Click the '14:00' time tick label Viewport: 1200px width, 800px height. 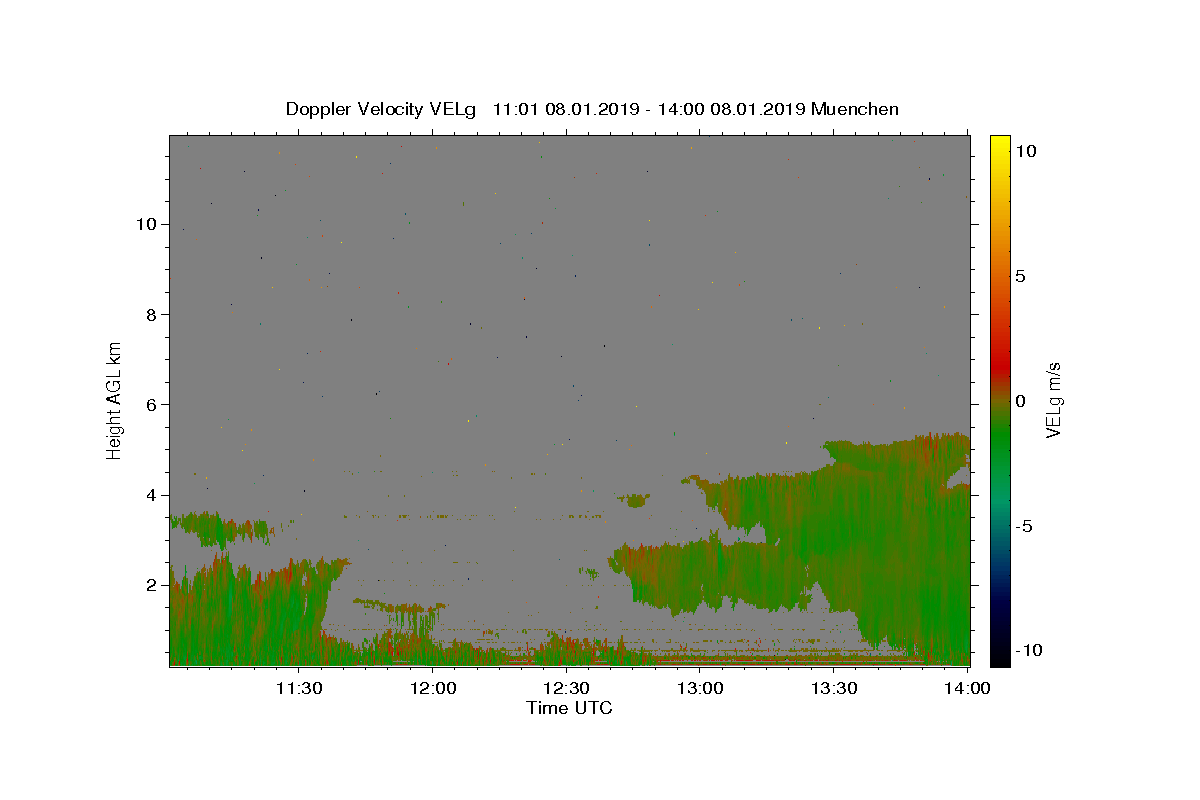pos(968,688)
